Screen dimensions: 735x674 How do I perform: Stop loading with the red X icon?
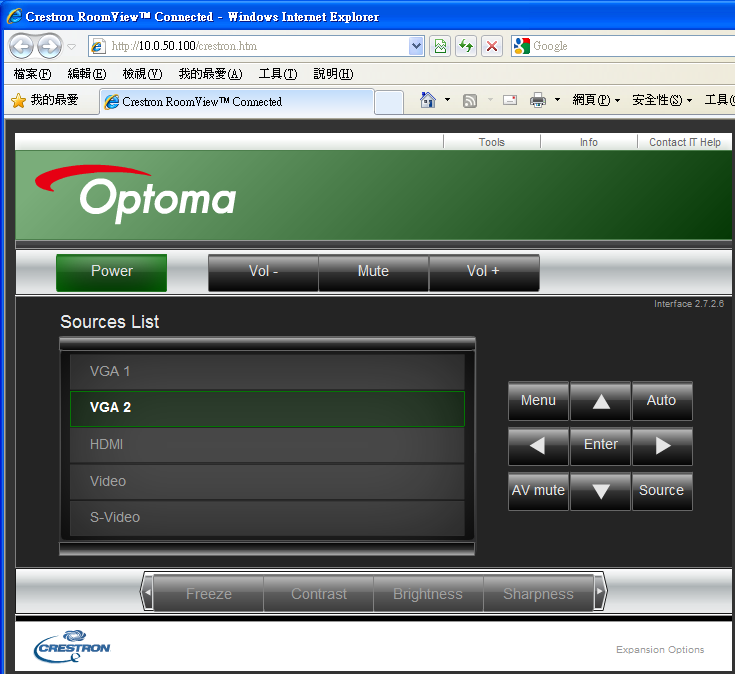(492, 46)
